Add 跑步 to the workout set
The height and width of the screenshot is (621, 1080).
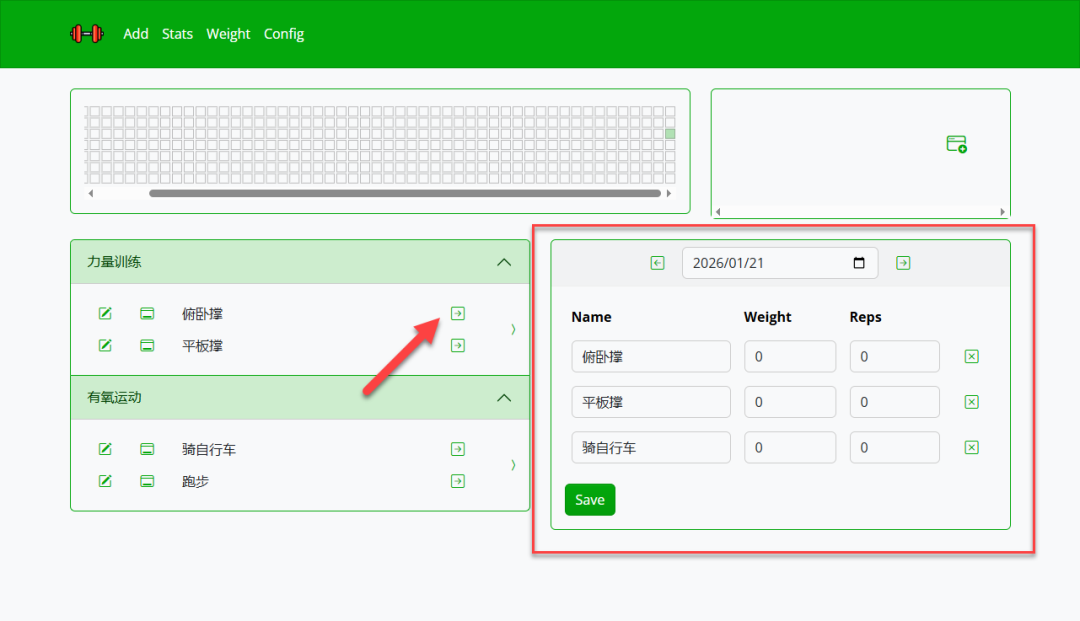[458, 482]
